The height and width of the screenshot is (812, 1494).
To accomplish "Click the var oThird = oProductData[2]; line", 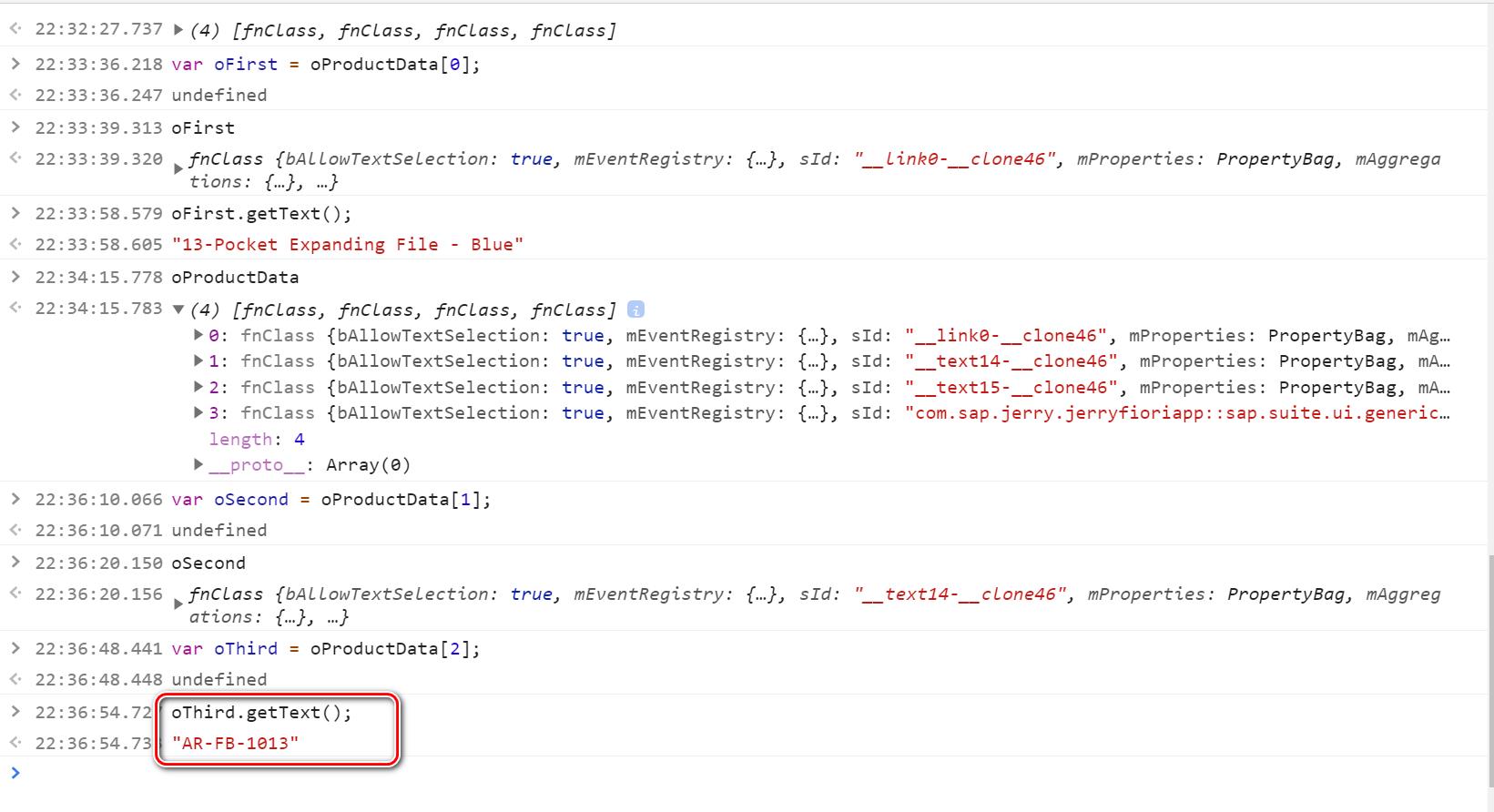I will tap(326, 648).
